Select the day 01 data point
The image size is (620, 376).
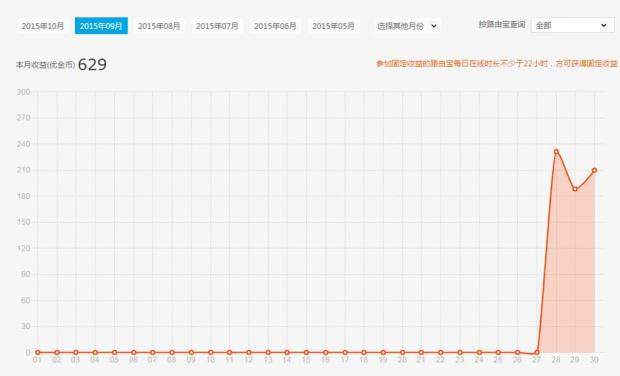pyautogui.click(x=38, y=352)
